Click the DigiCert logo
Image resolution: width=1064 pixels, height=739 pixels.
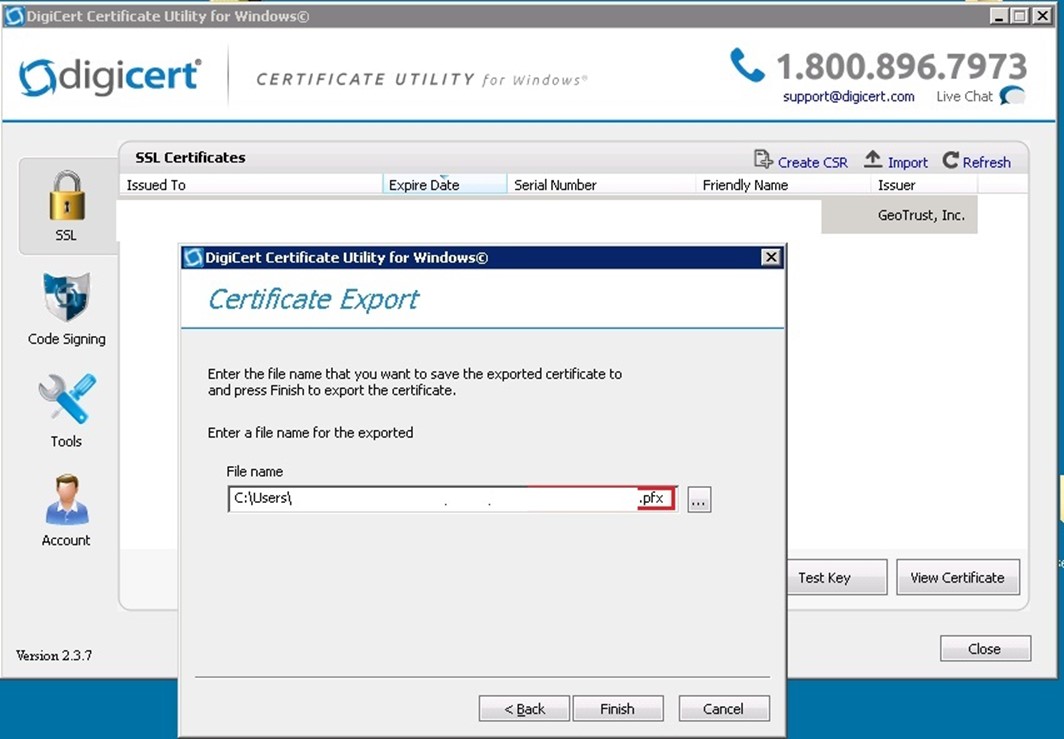pos(110,77)
